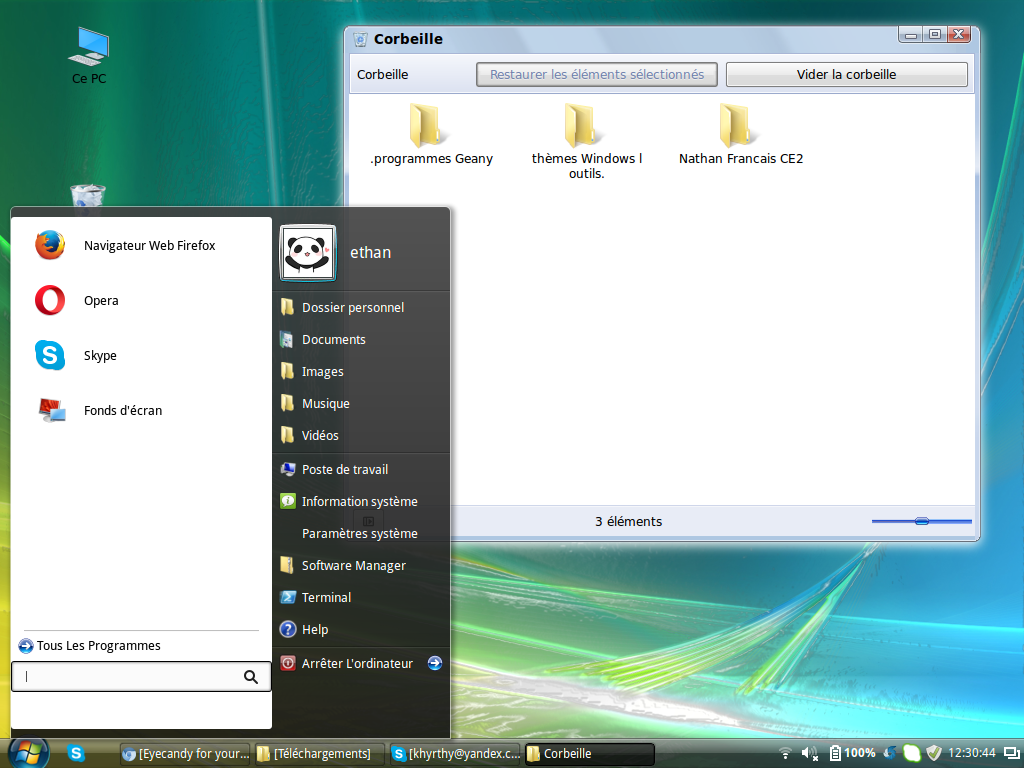Open Paramètres système entry

pyautogui.click(x=361, y=534)
